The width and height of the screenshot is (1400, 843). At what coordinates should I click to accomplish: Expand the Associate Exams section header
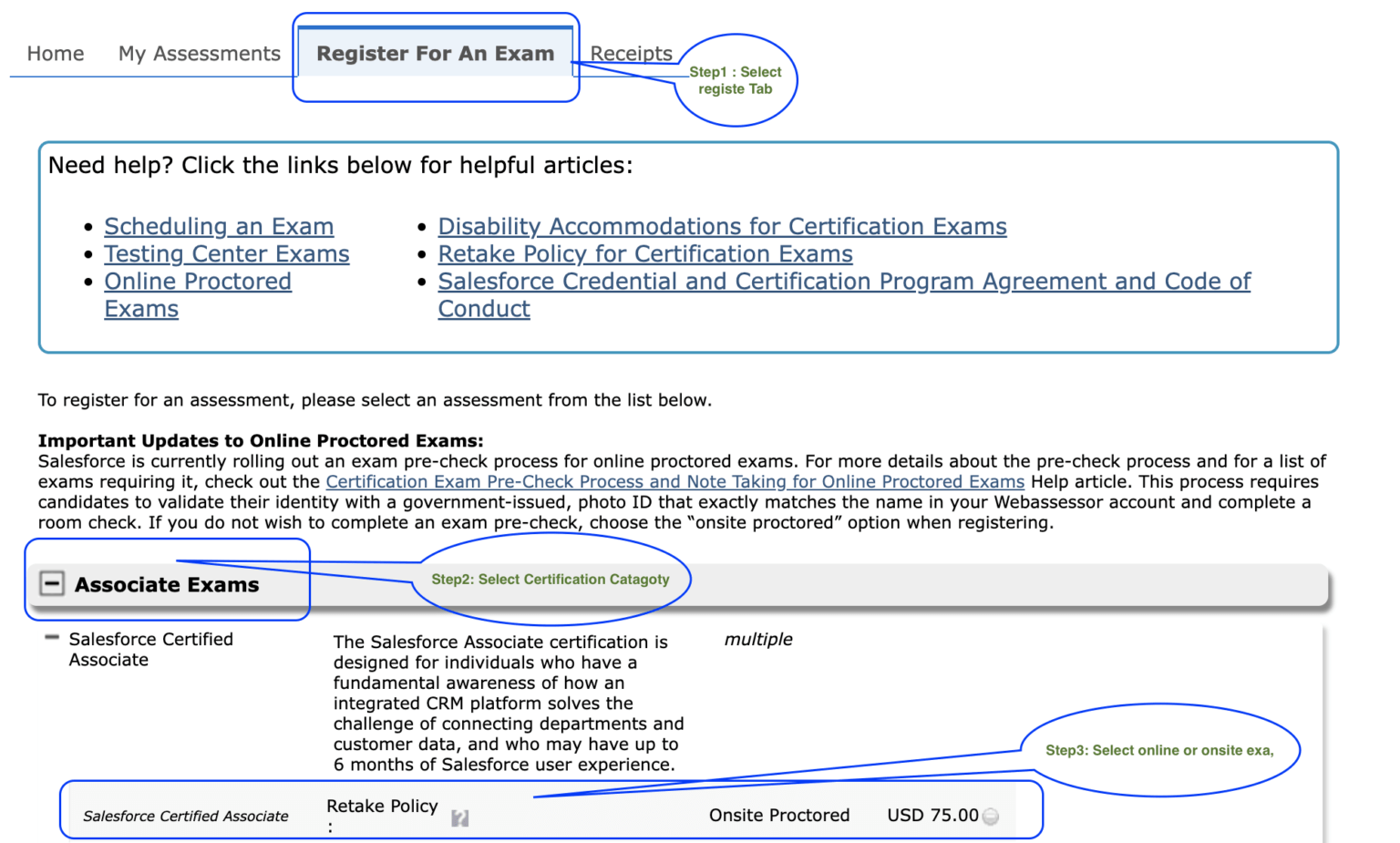point(52,583)
